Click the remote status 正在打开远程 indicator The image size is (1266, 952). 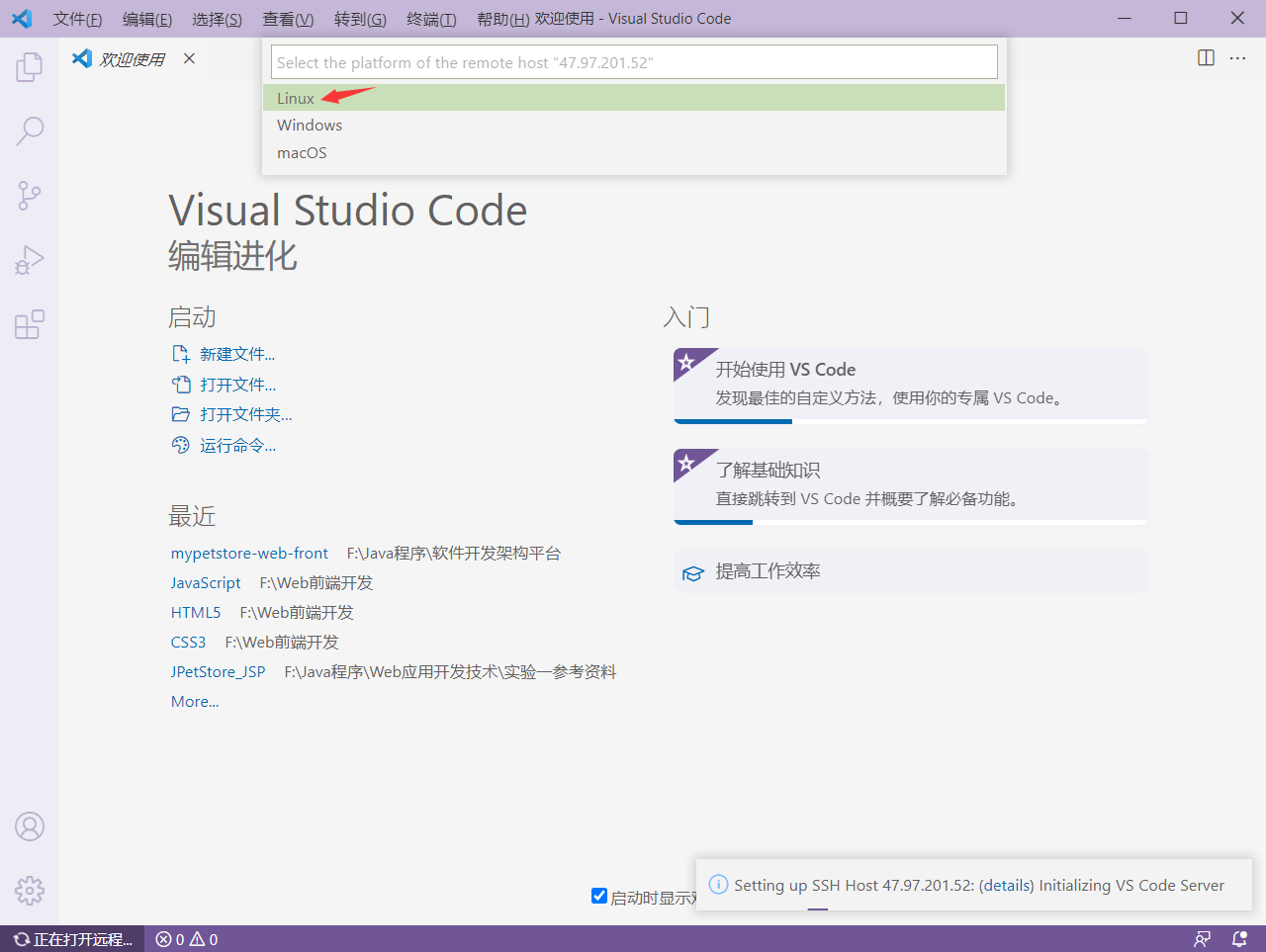point(73,939)
